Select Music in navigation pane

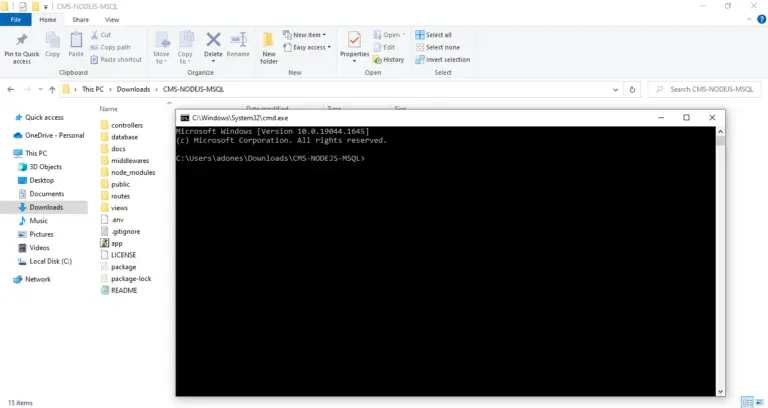(33, 220)
